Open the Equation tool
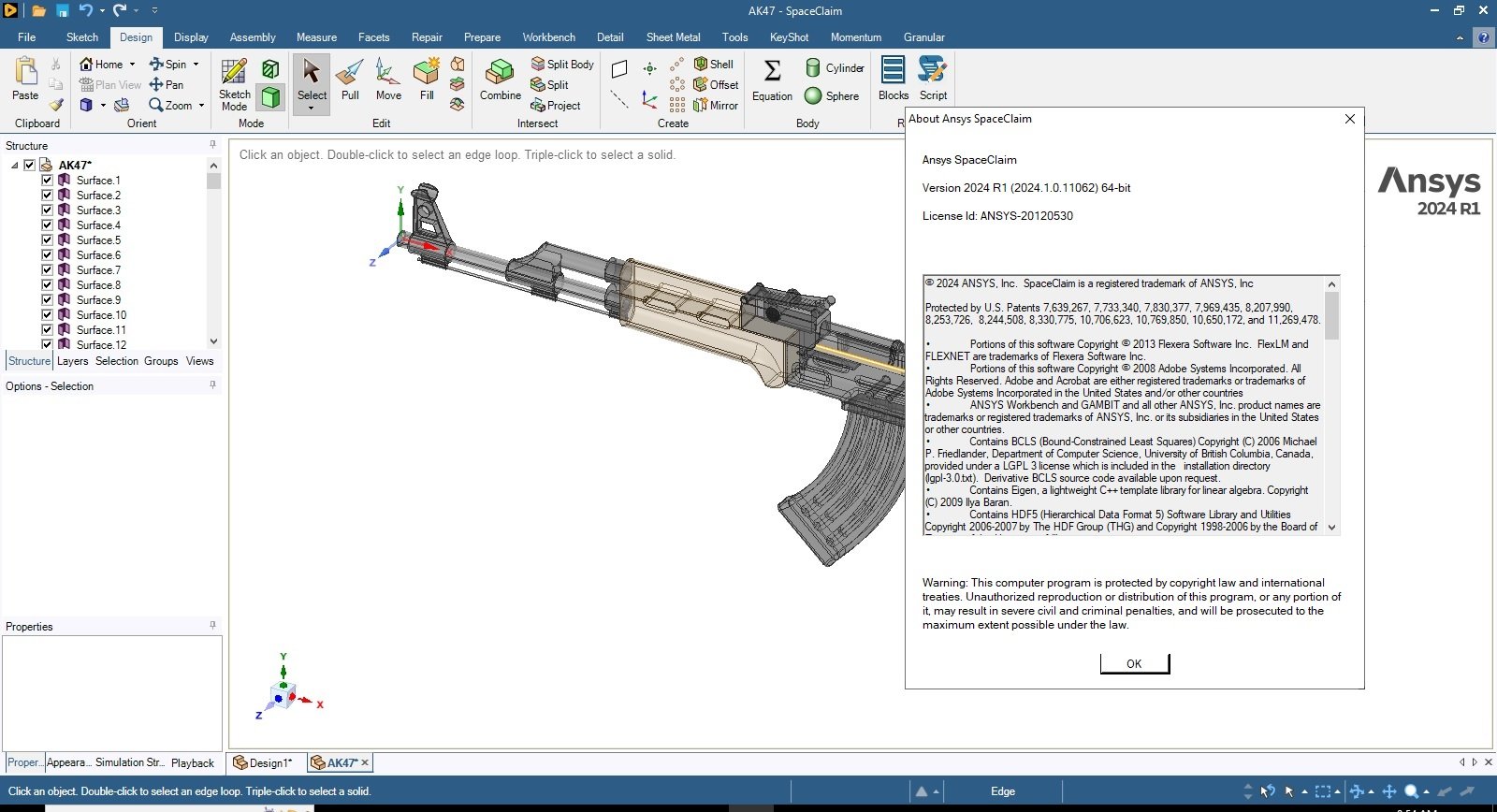This screenshot has width=1497, height=812. [773, 80]
